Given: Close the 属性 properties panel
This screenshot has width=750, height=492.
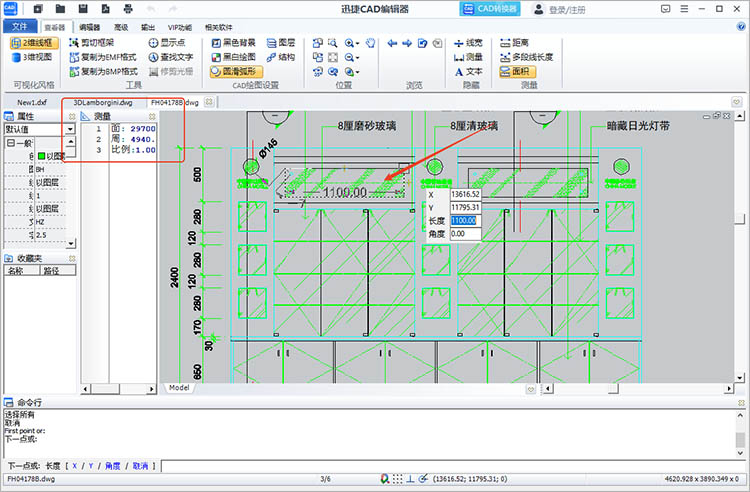Looking at the screenshot, I should 72,116.
